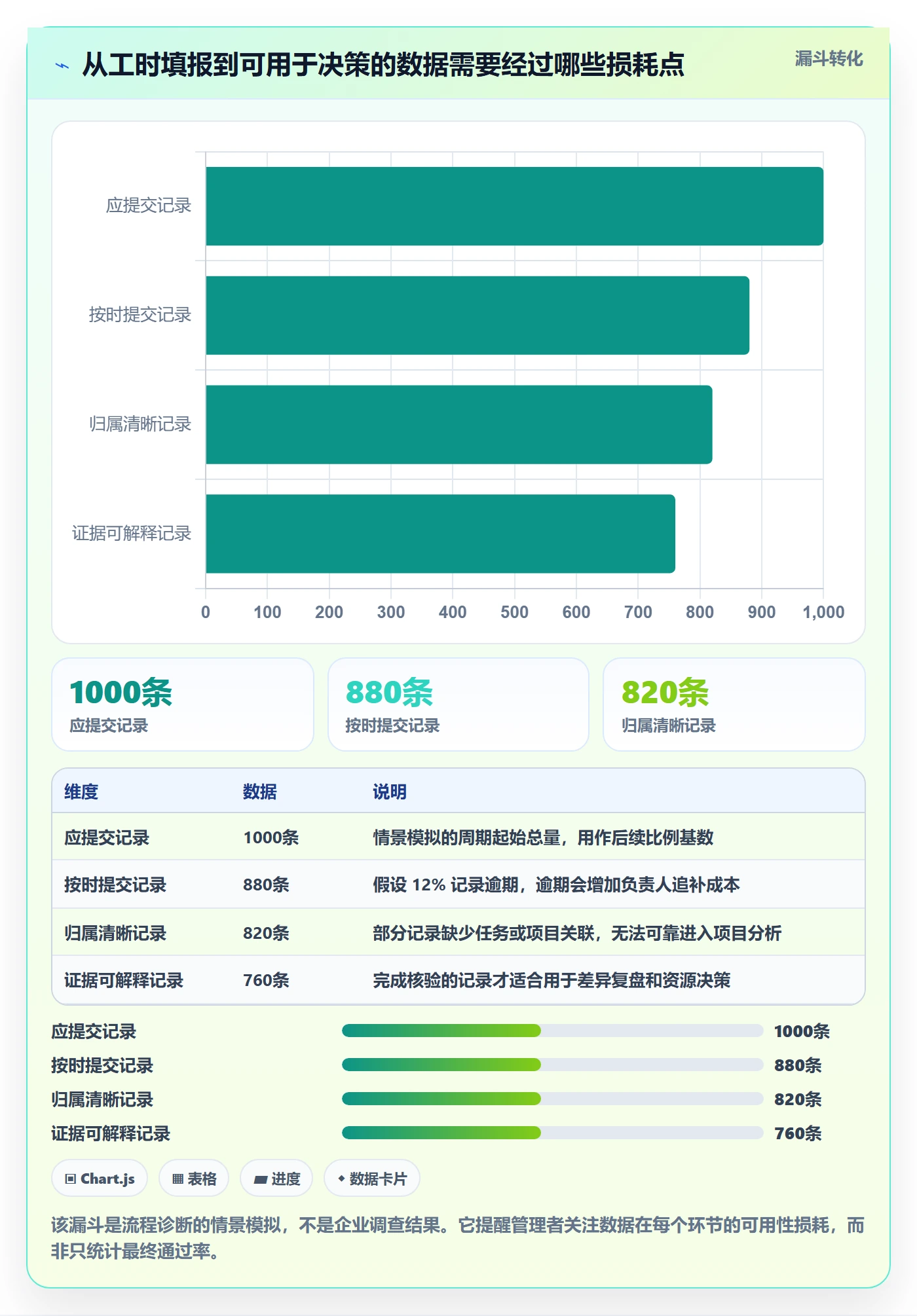The width and height of the screenshot is (917, 1316).
Task: Click the description starting 情景模拟的周期起始总量
Action: click(543, 837)
